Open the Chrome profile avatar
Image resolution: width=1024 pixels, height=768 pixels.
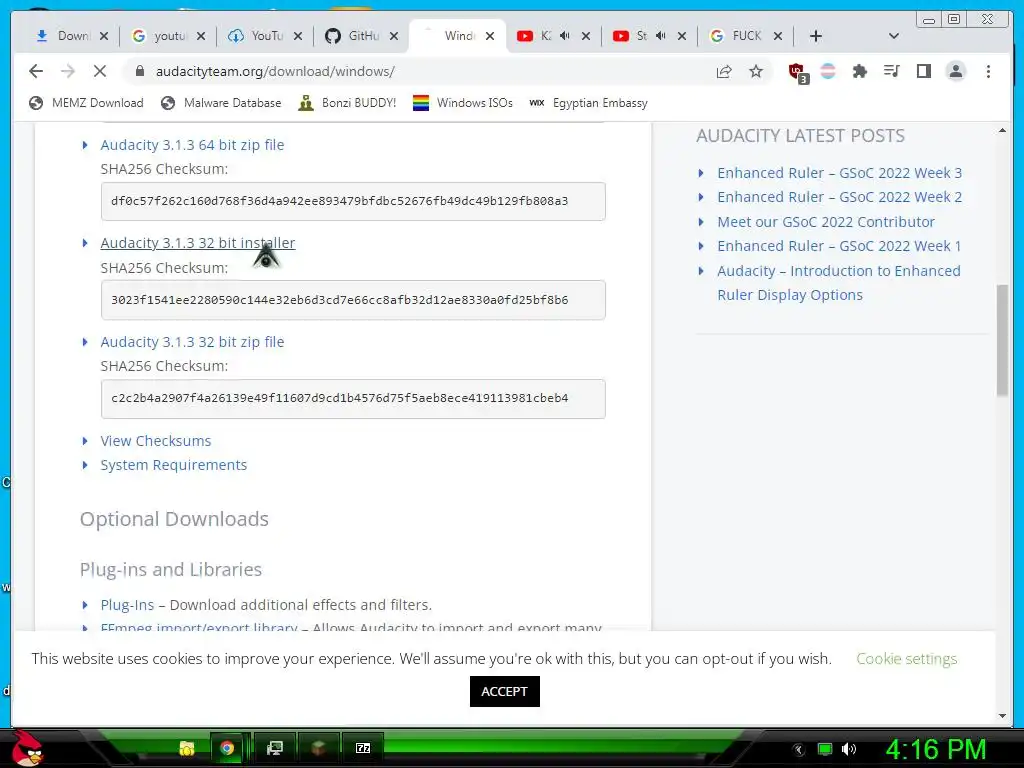coord(955,71)
